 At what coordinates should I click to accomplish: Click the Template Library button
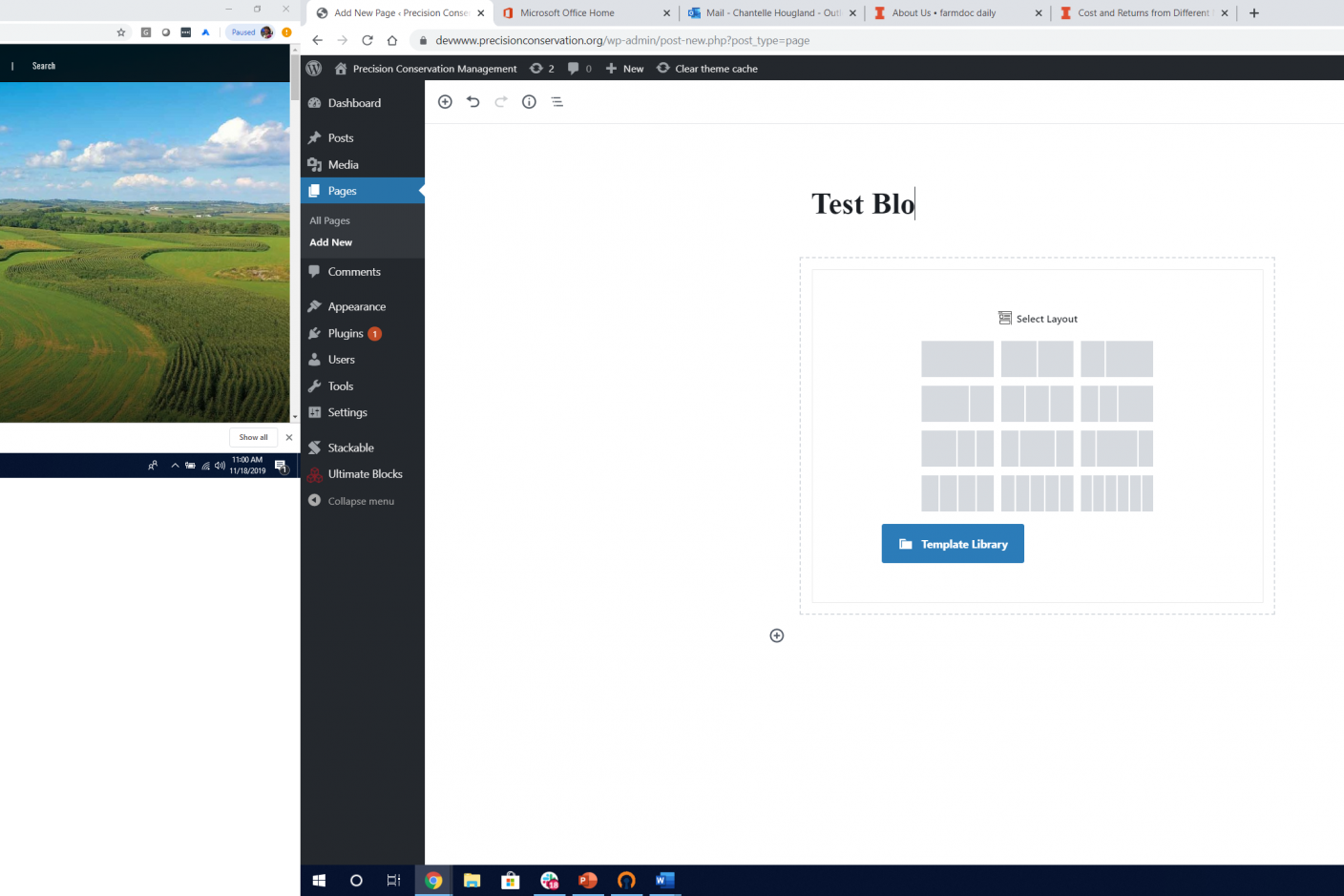[x=953, y=544]
